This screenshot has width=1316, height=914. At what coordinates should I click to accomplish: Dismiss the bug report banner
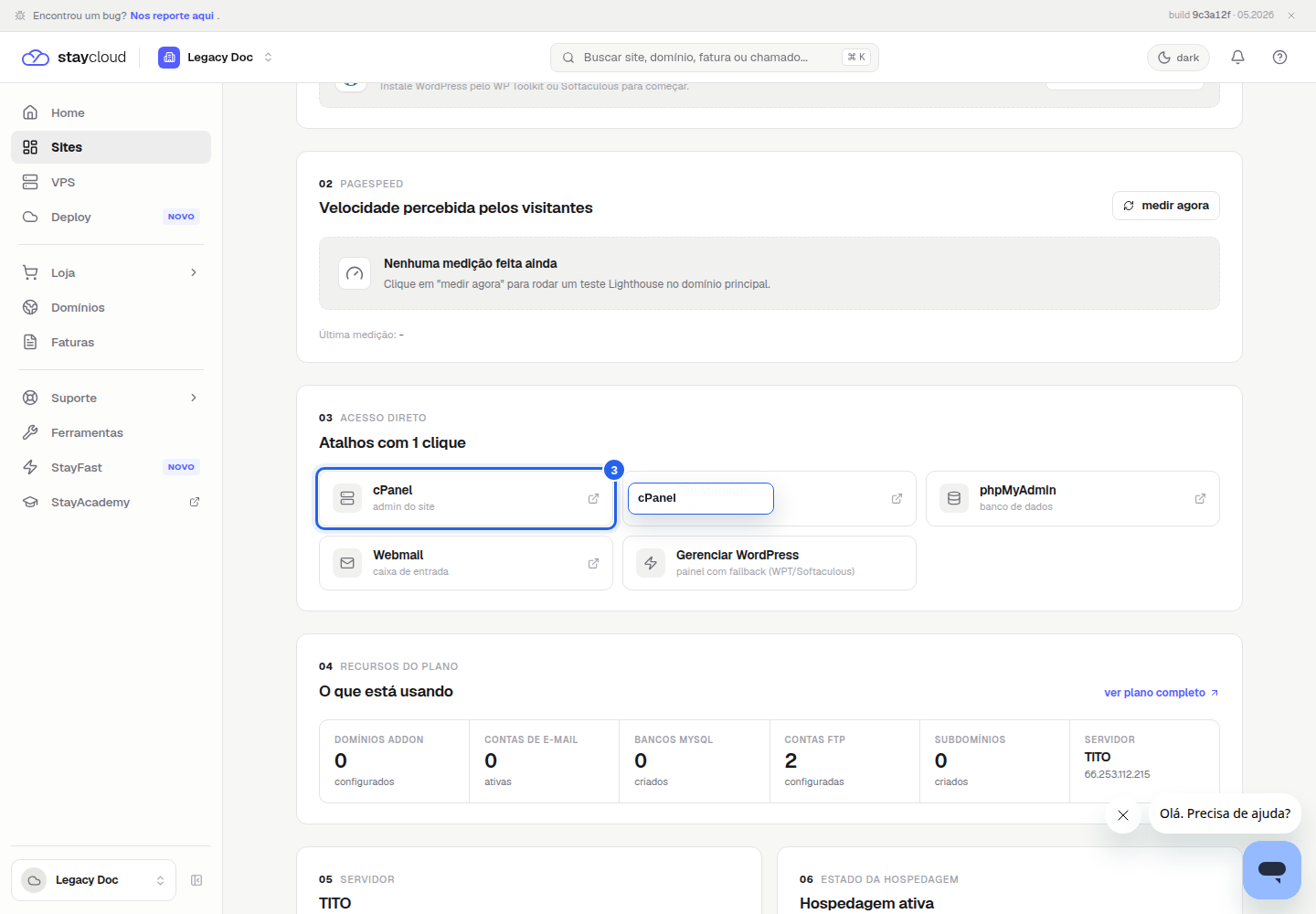click(1291, 16)
